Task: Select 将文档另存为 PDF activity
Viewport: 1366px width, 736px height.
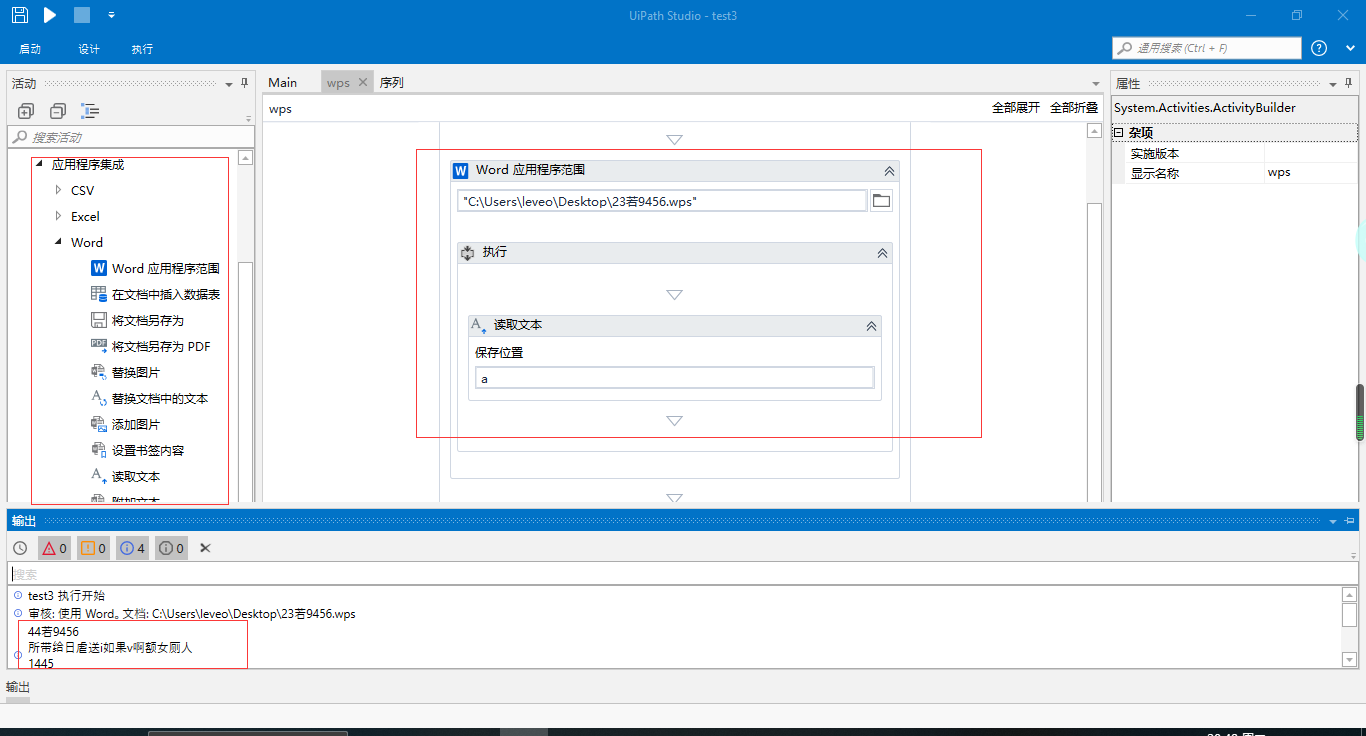Action: tap(150, 346)
